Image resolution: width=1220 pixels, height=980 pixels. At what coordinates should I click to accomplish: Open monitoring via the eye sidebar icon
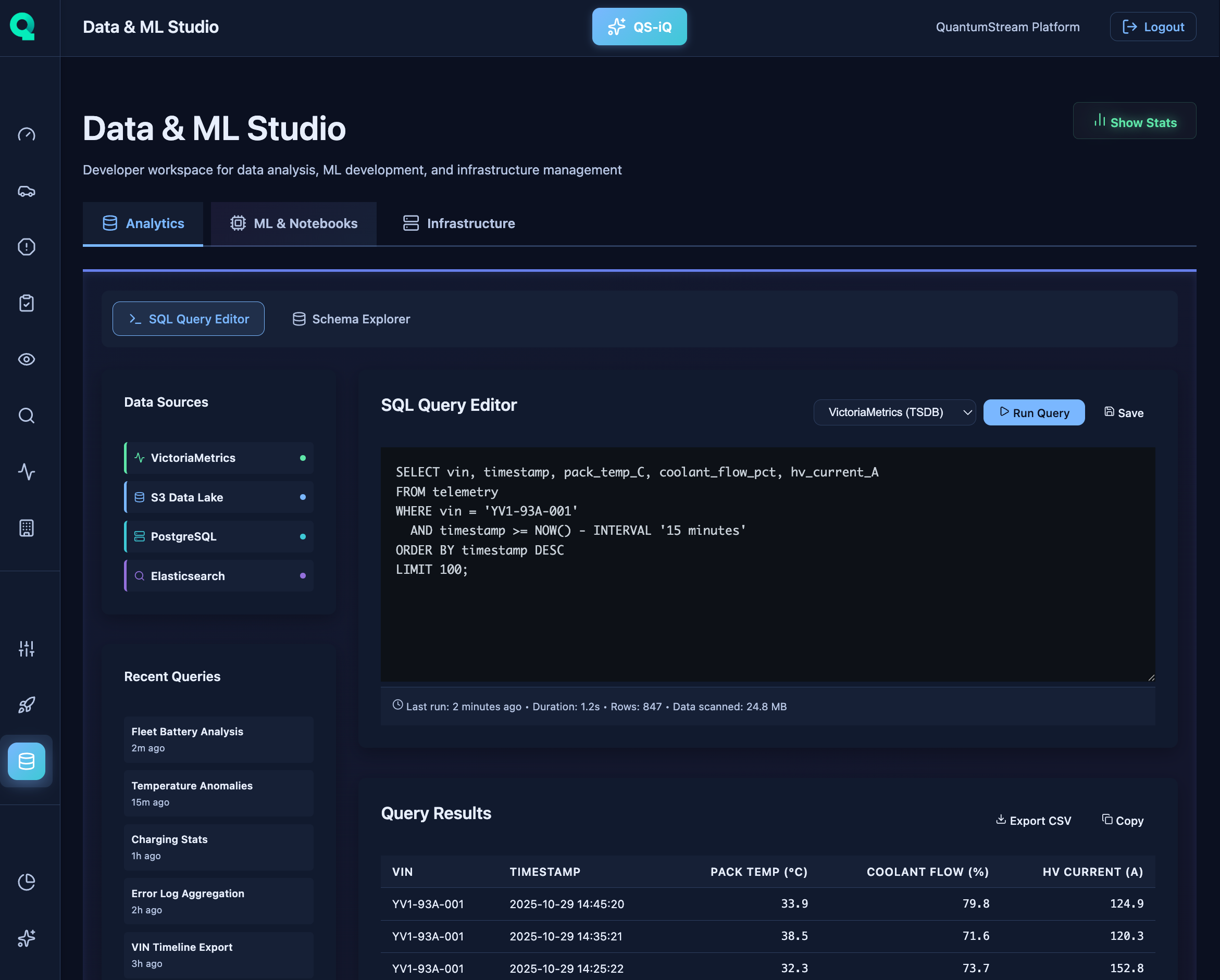[26, 359]
